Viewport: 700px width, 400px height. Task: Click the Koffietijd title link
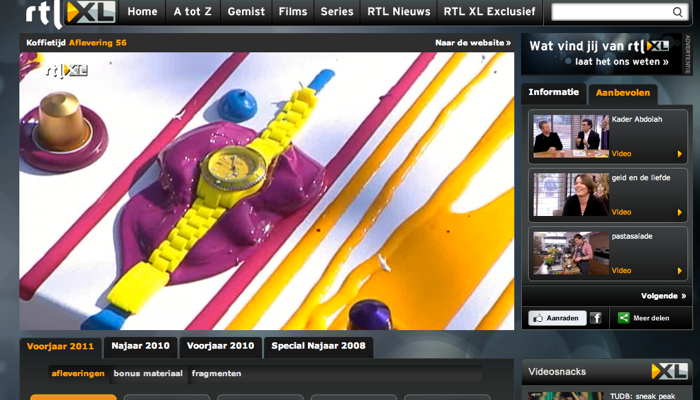click(x=46, y=43)
